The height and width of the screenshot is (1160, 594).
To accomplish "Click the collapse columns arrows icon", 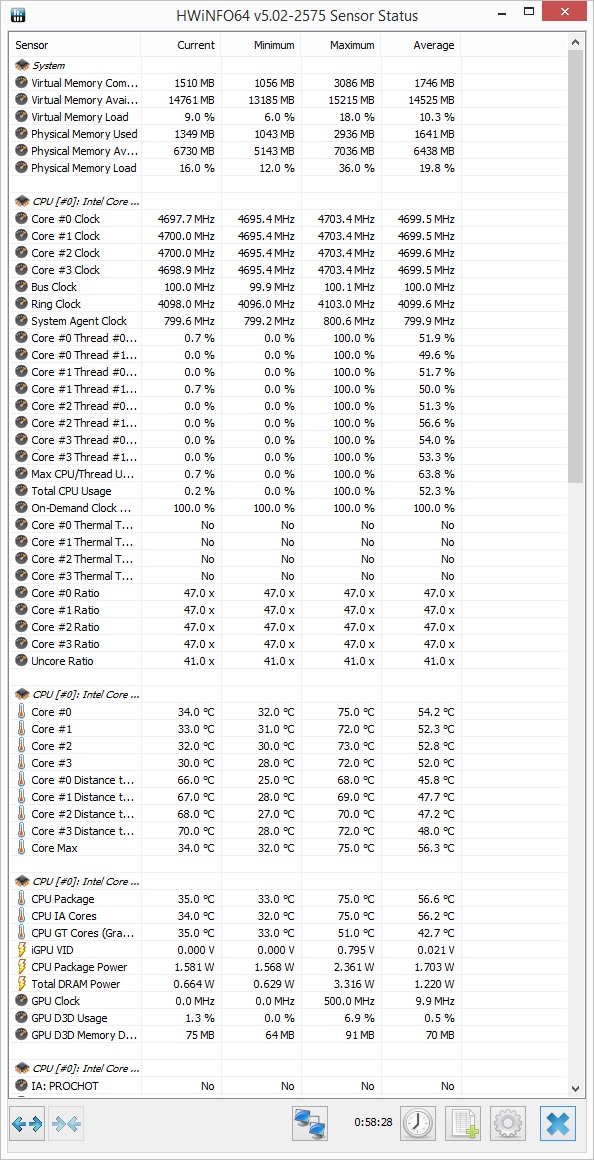I will (x=67, y=1124).
